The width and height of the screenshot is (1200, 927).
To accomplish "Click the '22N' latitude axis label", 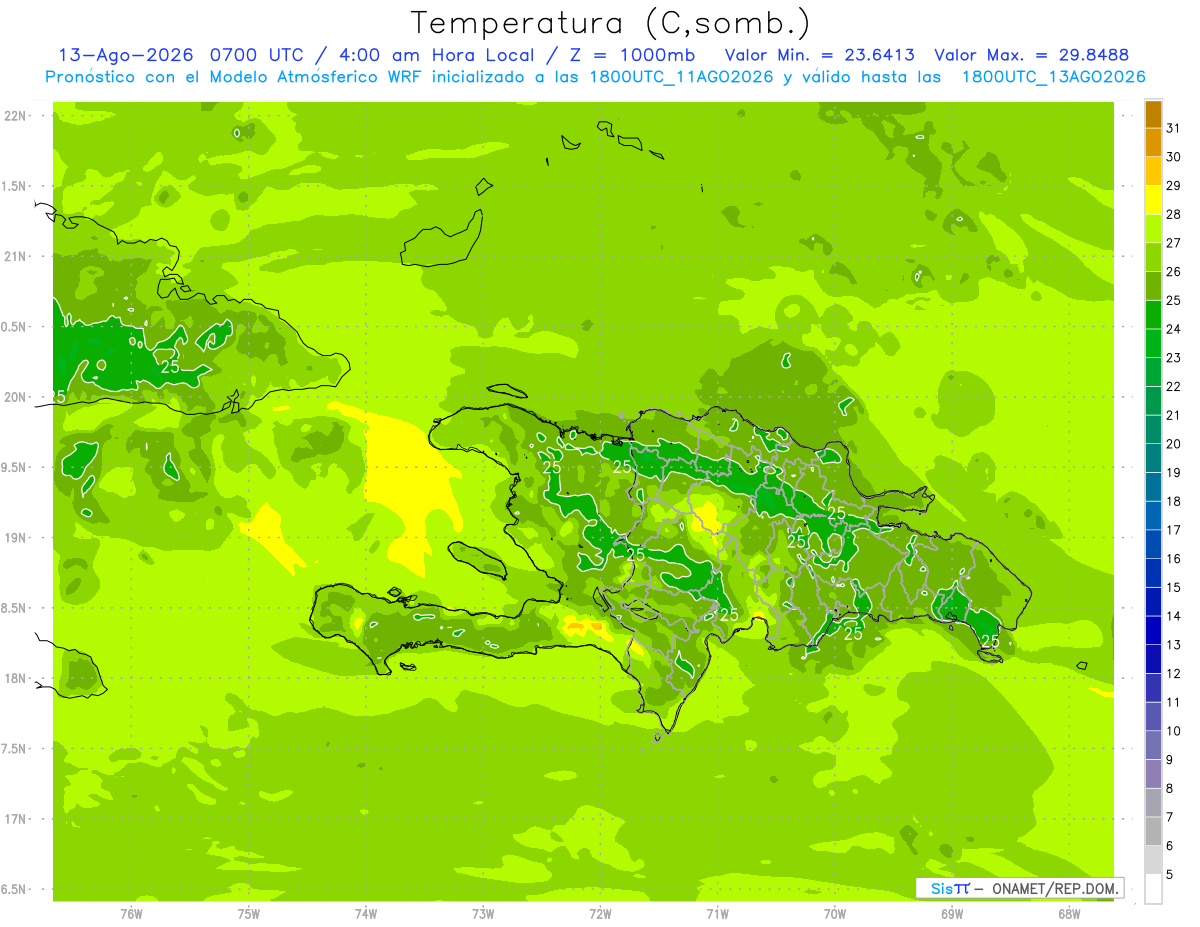I will tap(14, 116).
